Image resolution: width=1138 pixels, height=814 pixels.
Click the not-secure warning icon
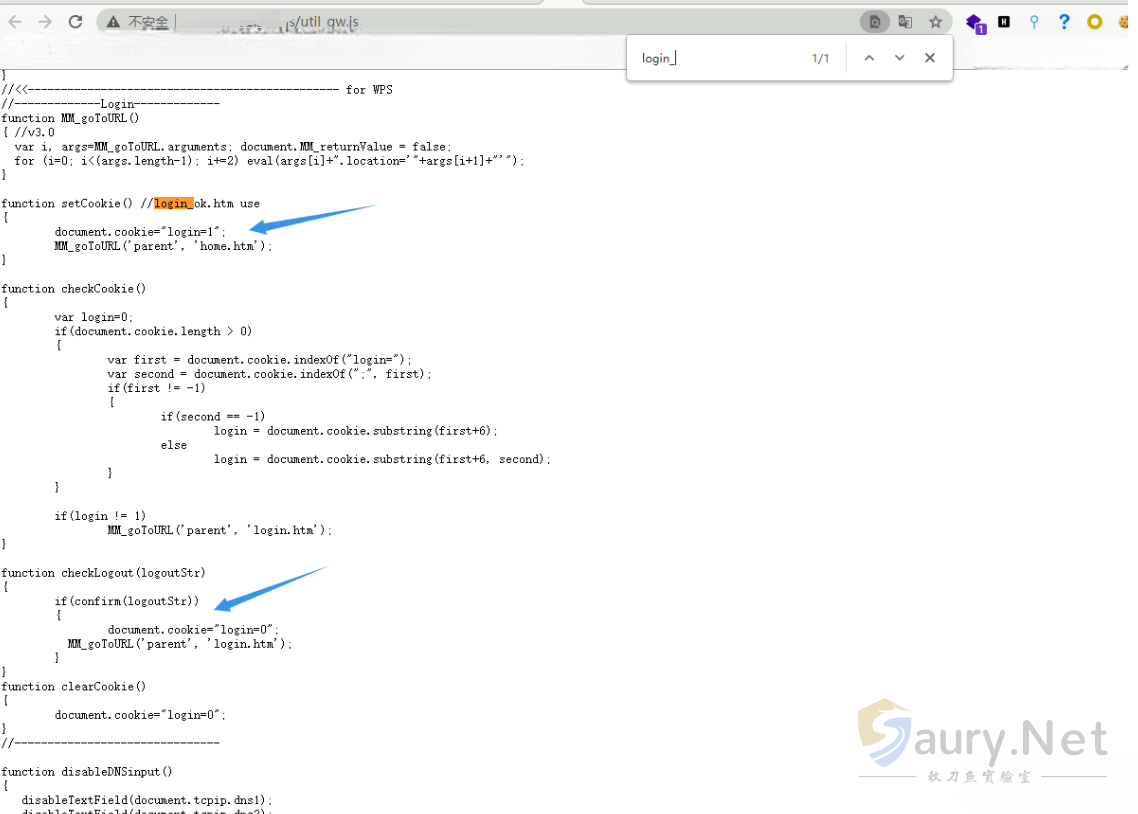point(114,22)
